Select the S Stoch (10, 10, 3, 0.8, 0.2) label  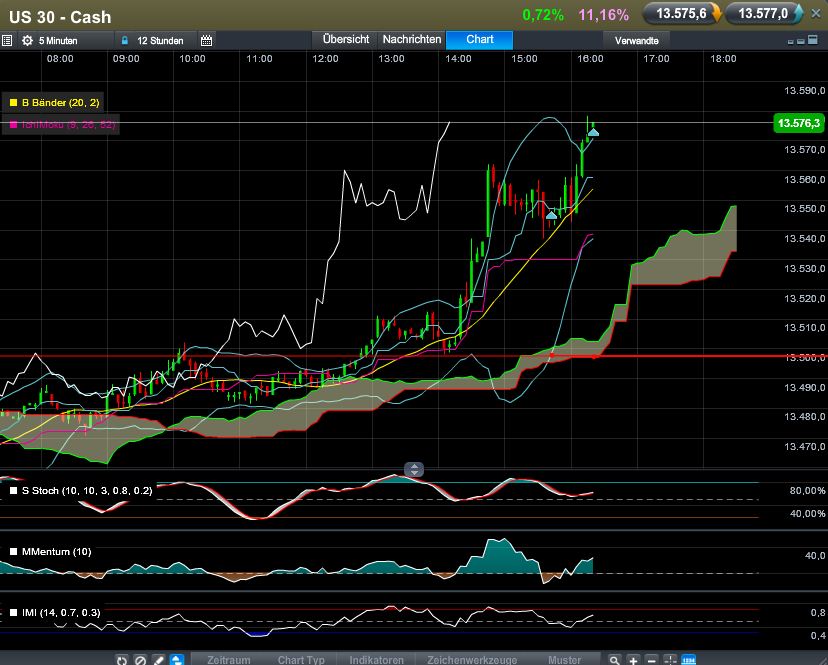point(87,491)
